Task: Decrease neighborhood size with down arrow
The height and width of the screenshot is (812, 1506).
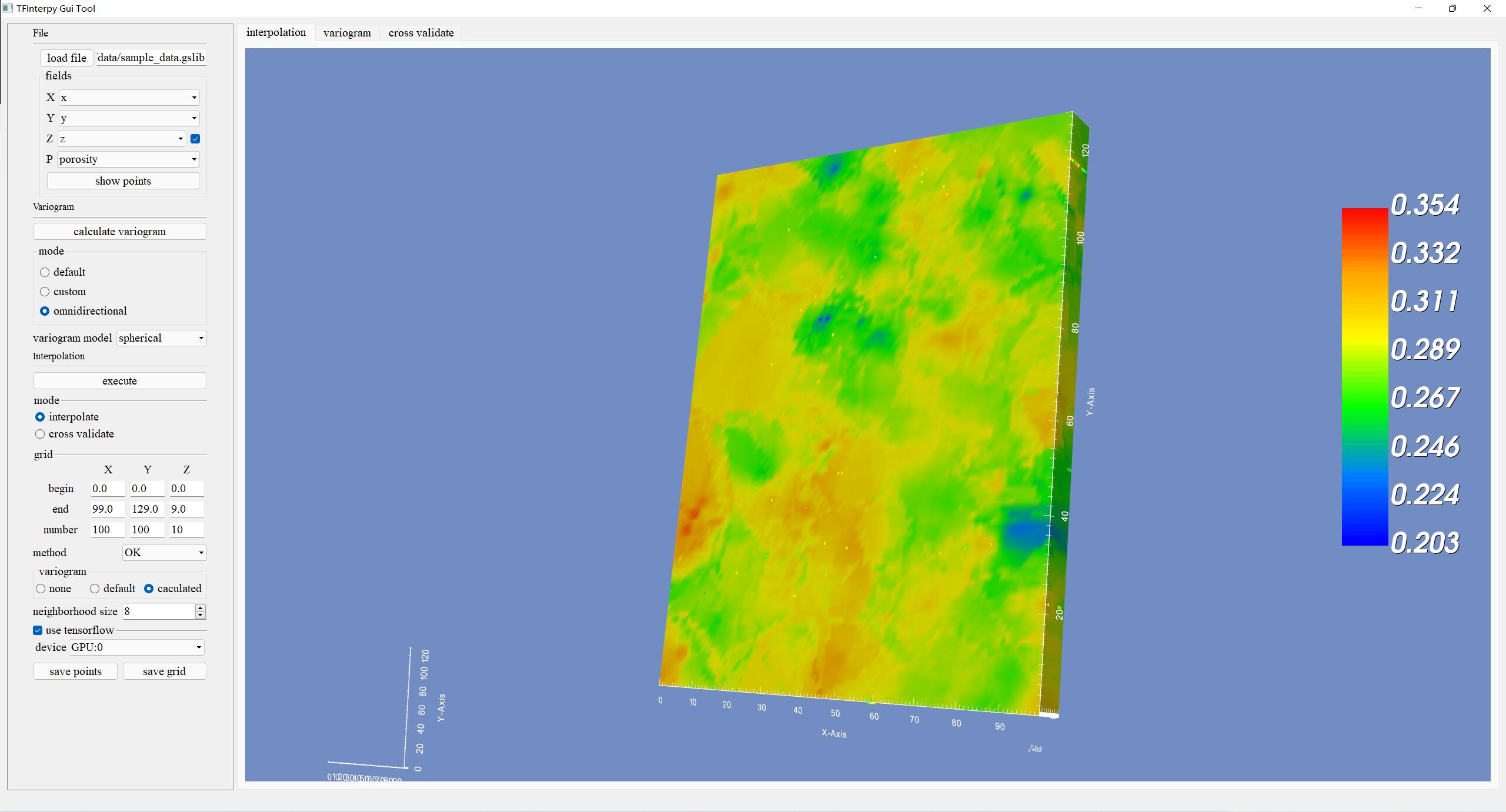Action: [201, 615]
